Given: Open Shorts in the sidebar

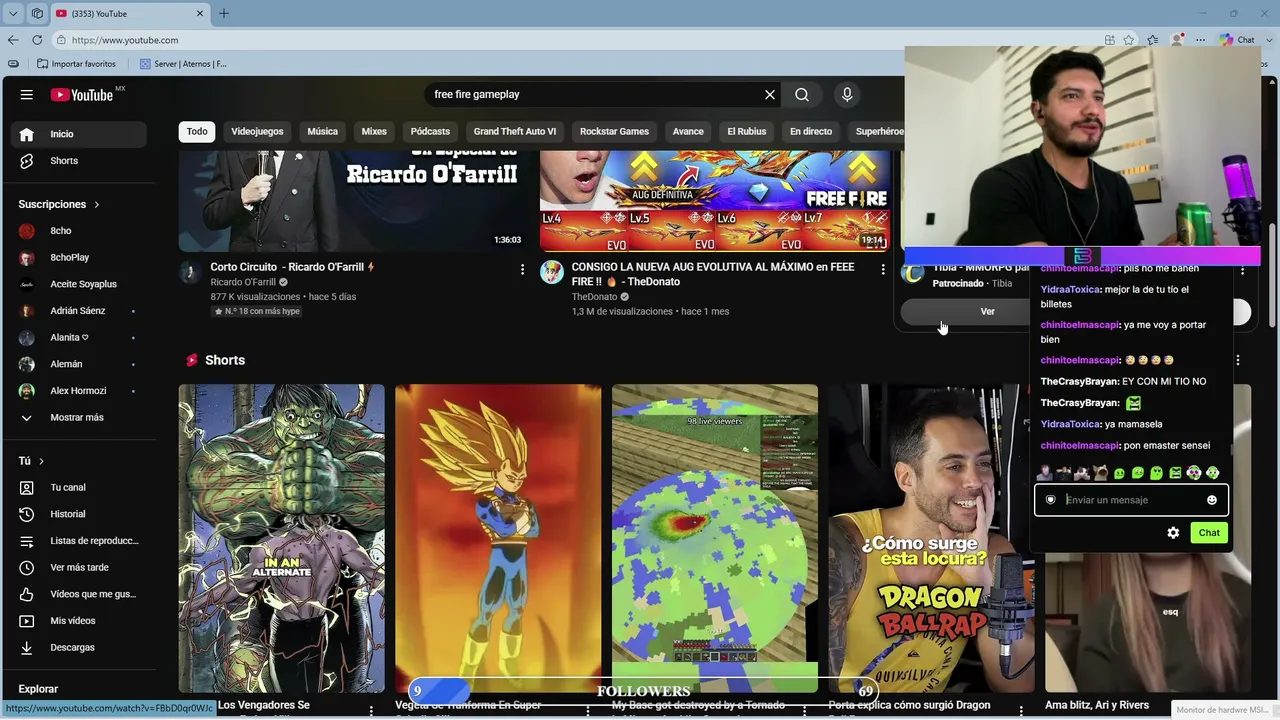Looking at the screenshot, I should 79,161.
